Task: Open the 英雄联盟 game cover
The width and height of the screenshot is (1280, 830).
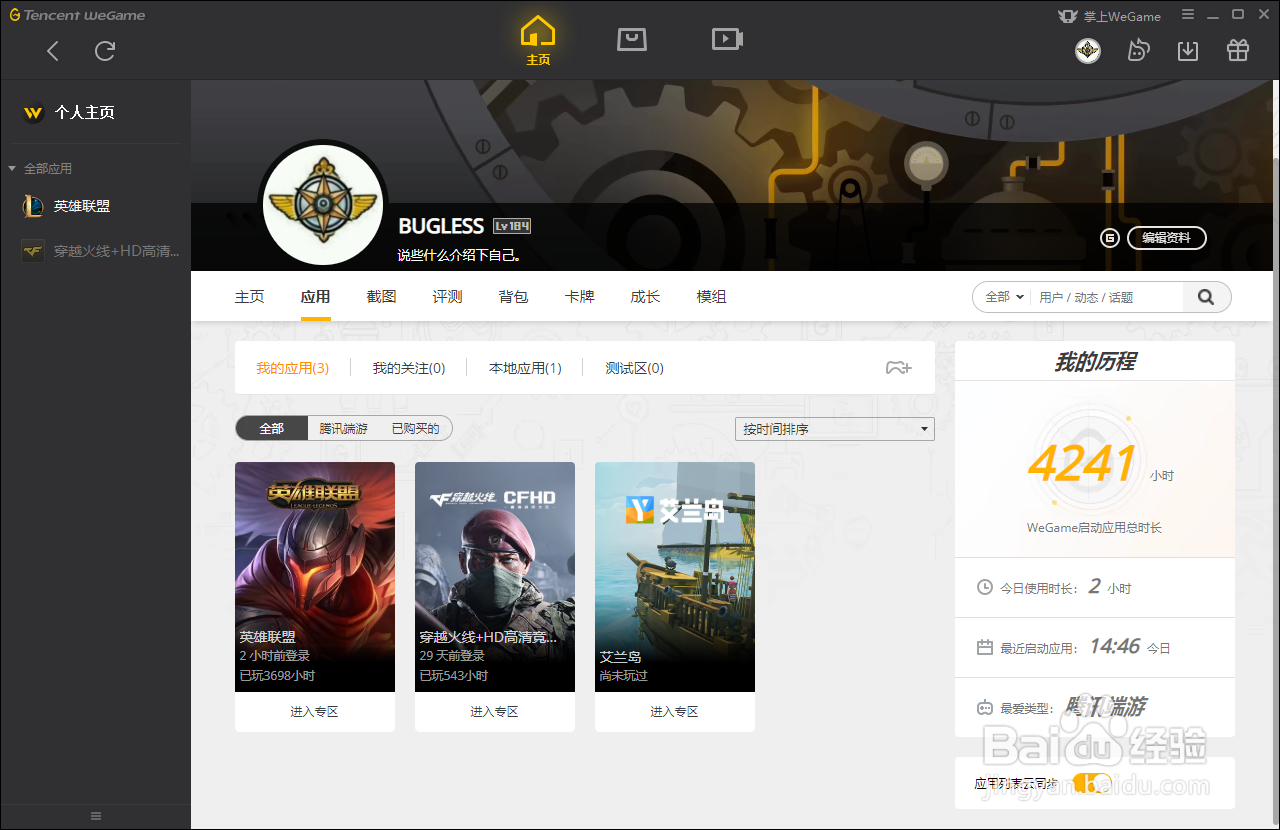Action: pyautogui.click(x=315, y=577)
